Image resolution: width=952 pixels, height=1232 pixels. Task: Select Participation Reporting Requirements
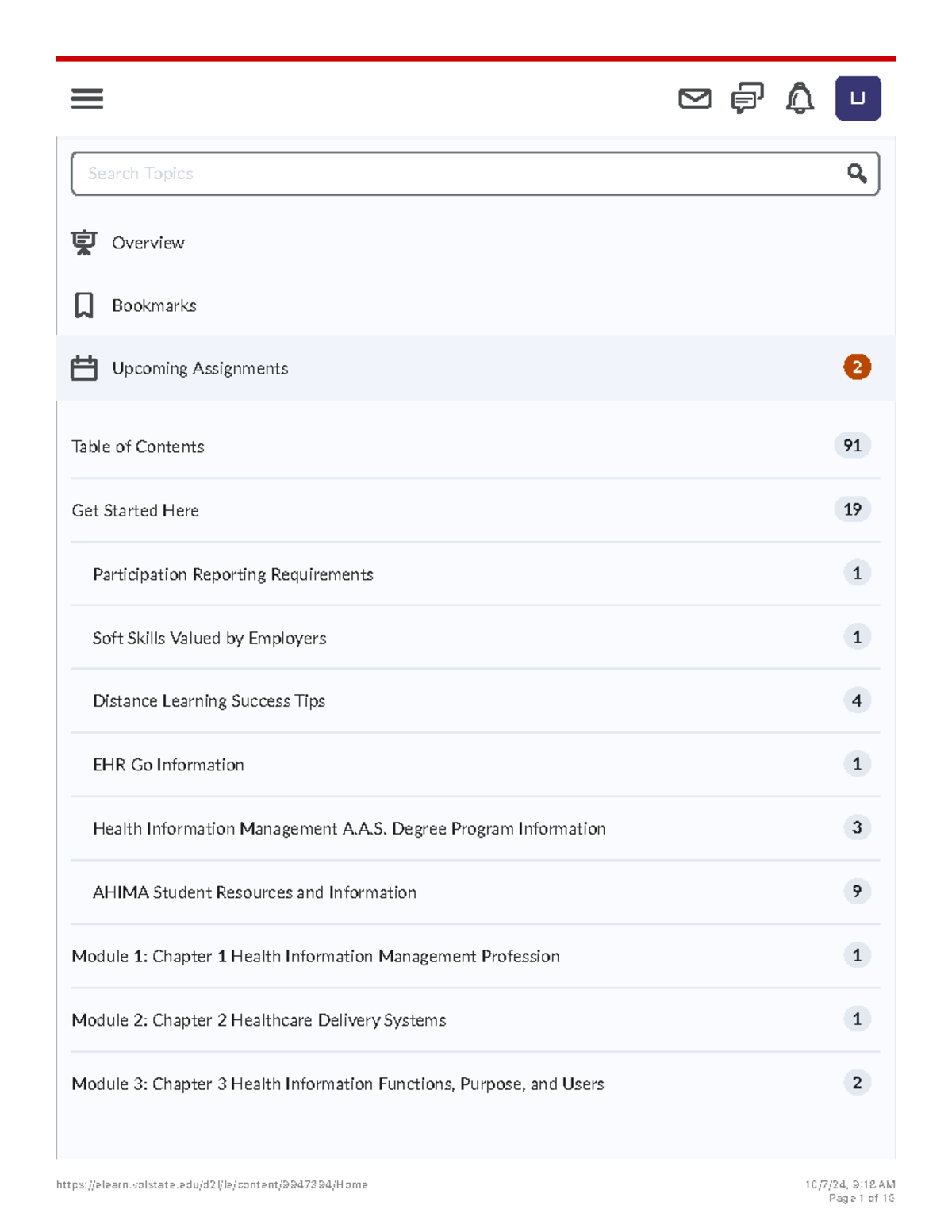tap(232, 574)
